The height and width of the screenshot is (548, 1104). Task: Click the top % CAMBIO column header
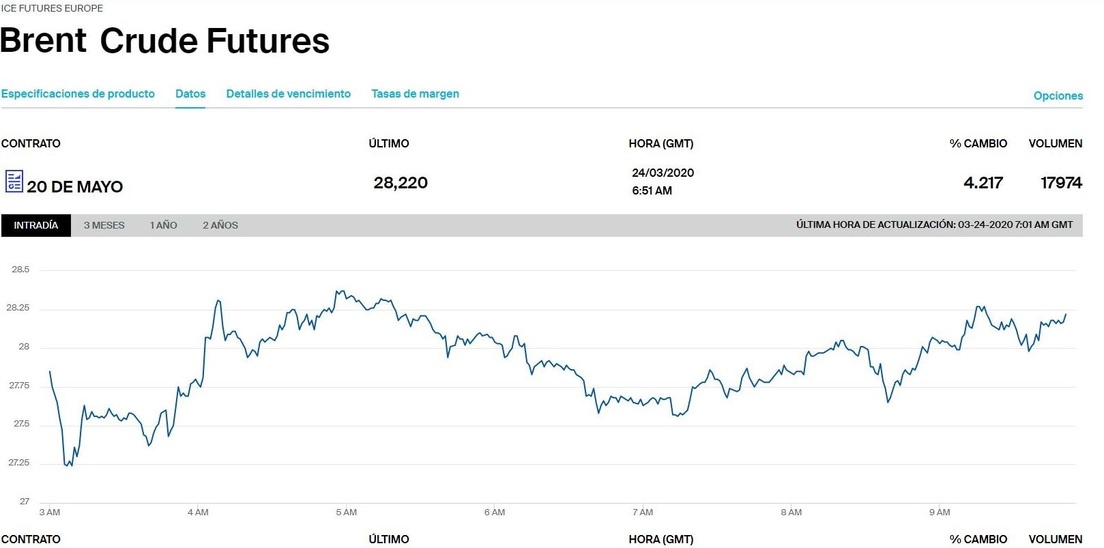click(x=978, y=143)
